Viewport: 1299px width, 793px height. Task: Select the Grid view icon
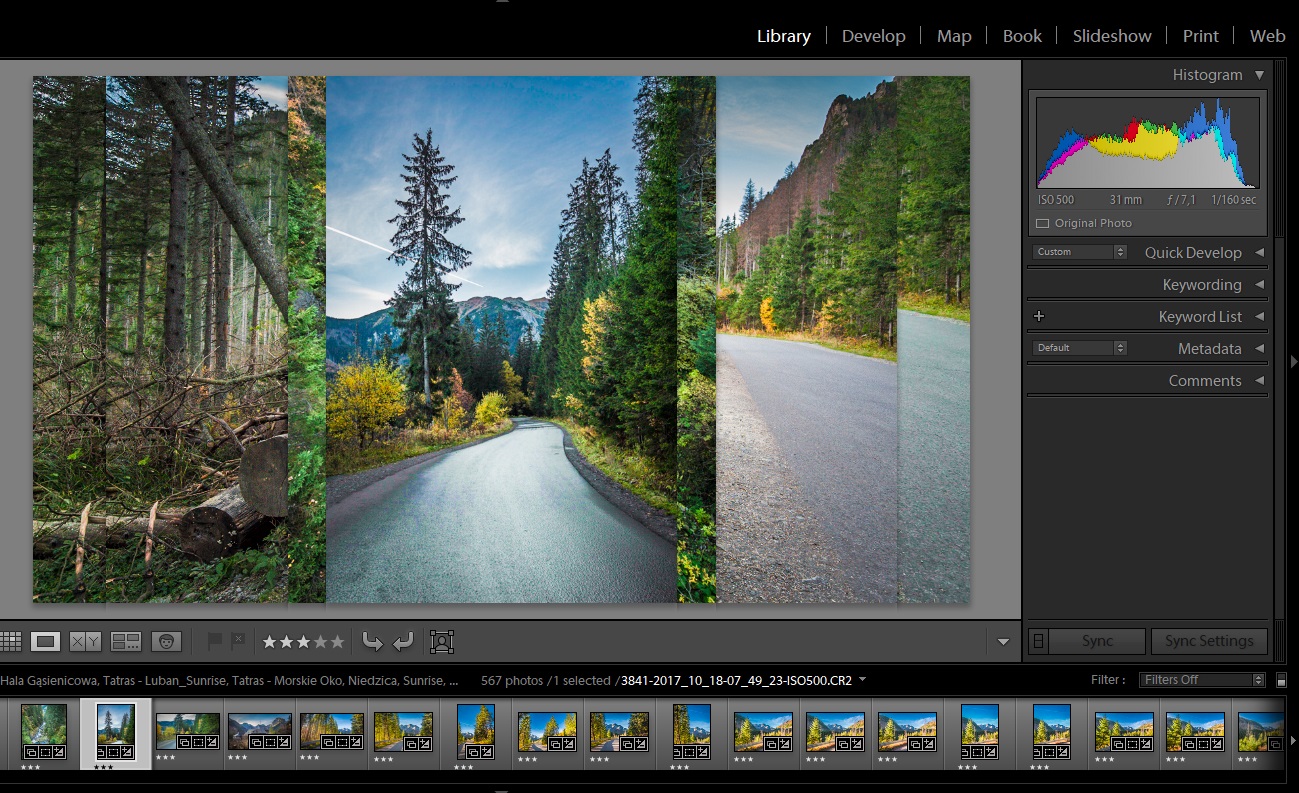pos(10,641)
